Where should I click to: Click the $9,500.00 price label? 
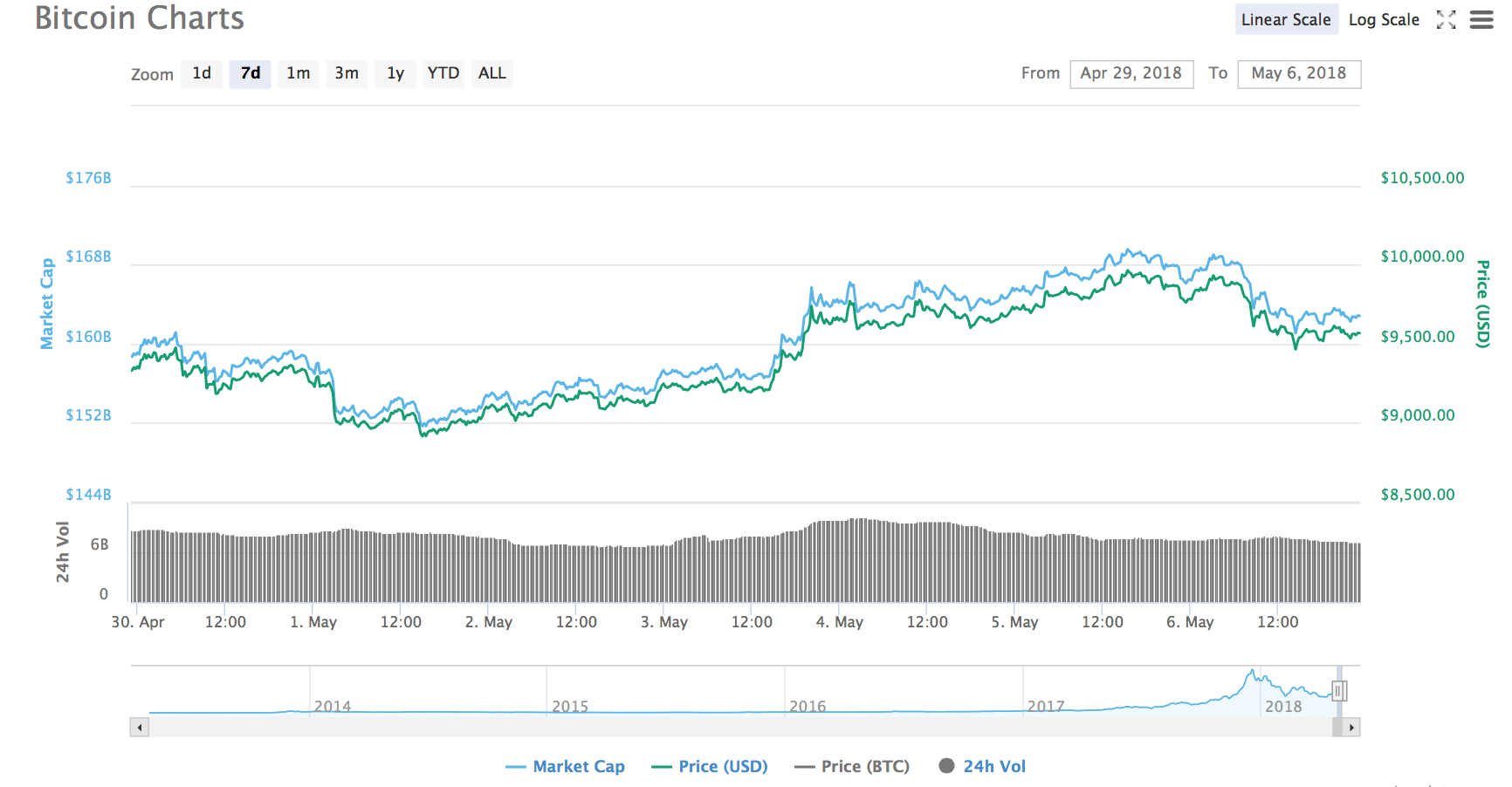click(1418, 337)
